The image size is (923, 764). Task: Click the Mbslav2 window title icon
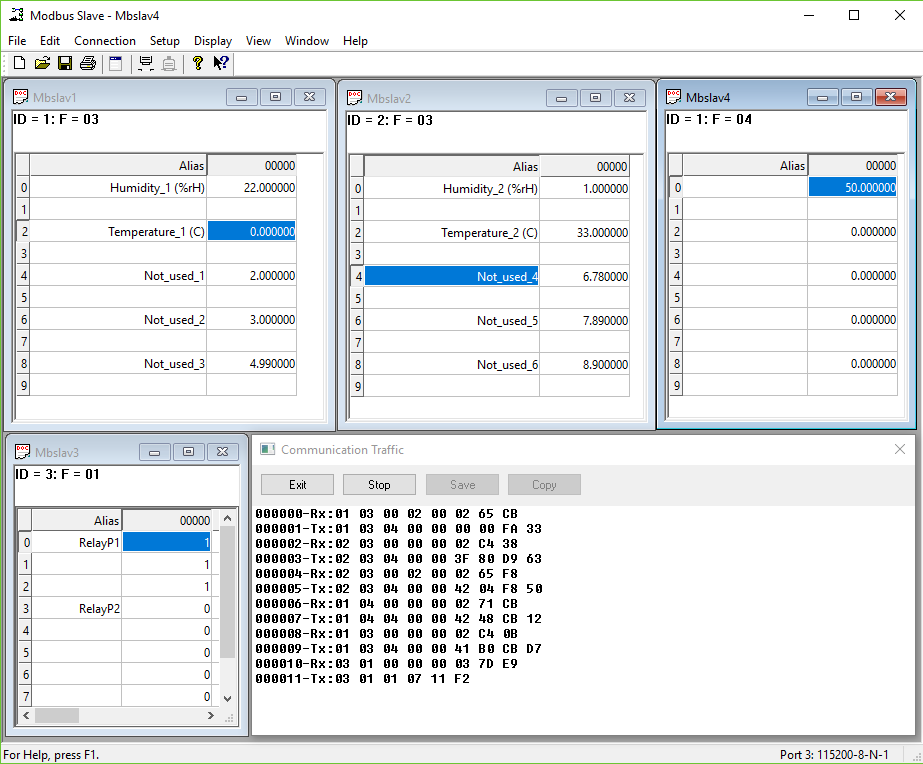click(354, 98)
